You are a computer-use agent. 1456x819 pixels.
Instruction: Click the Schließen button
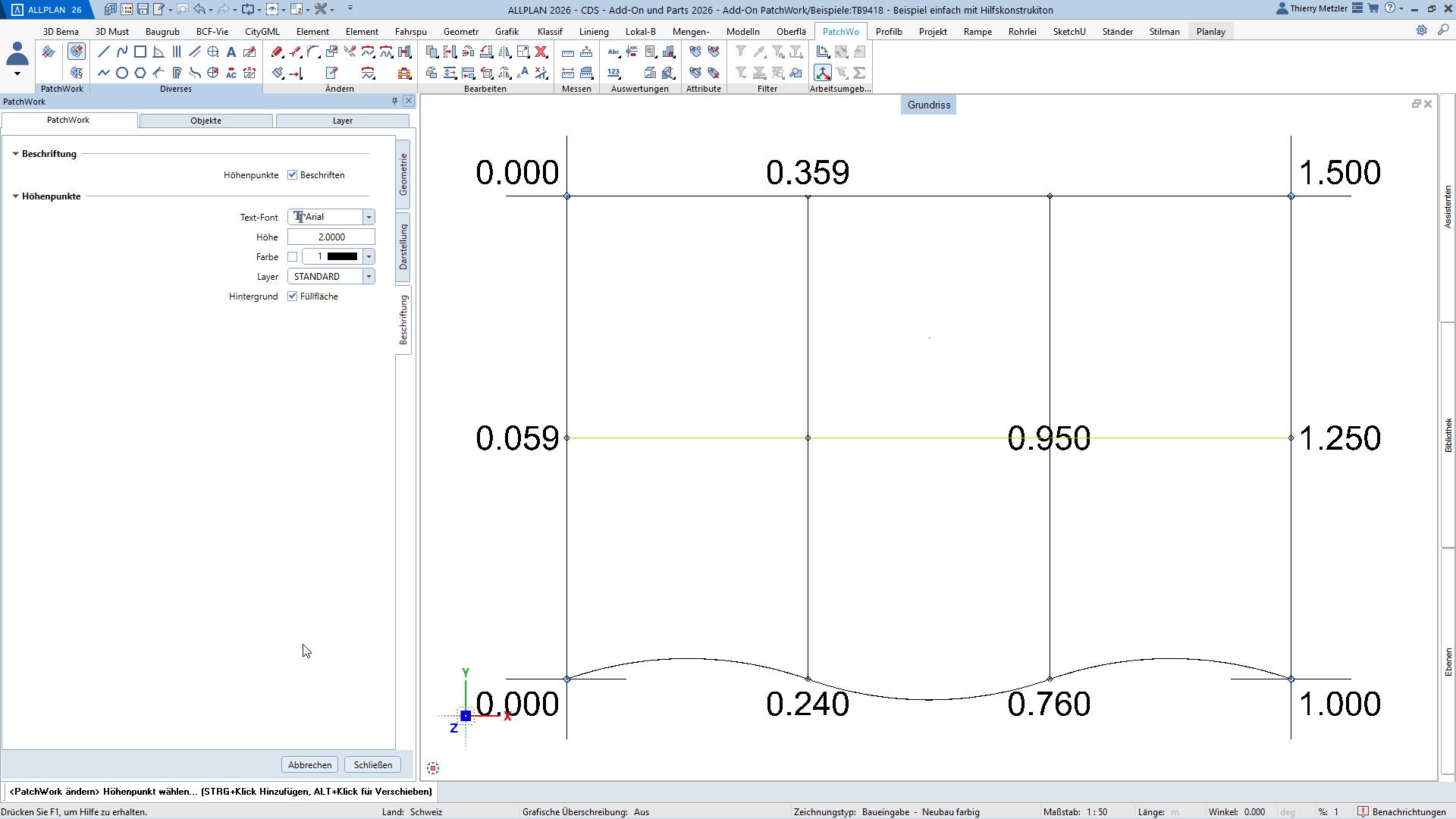click(372, 764)
